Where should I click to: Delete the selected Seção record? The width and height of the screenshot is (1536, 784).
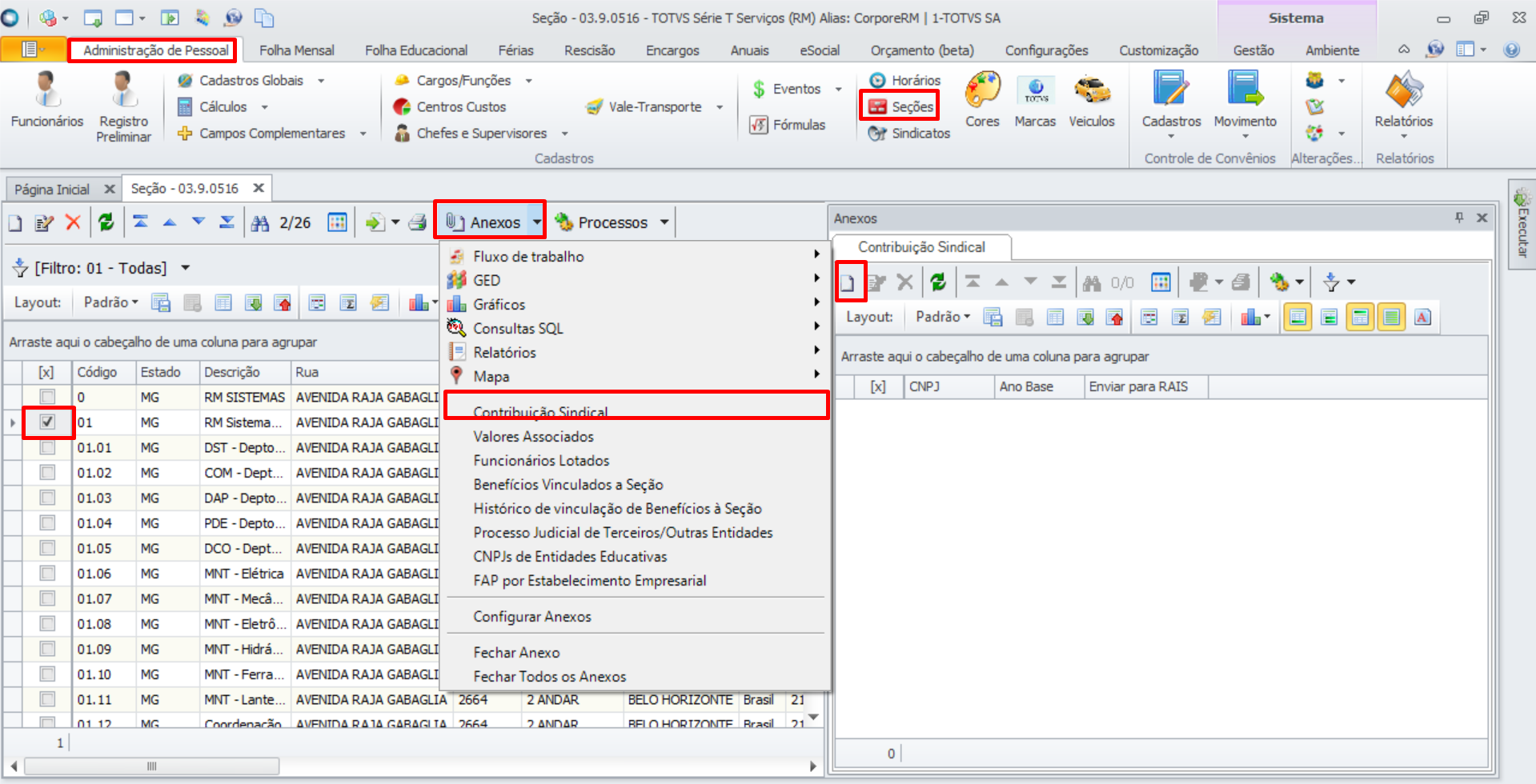tap(73, 222)
